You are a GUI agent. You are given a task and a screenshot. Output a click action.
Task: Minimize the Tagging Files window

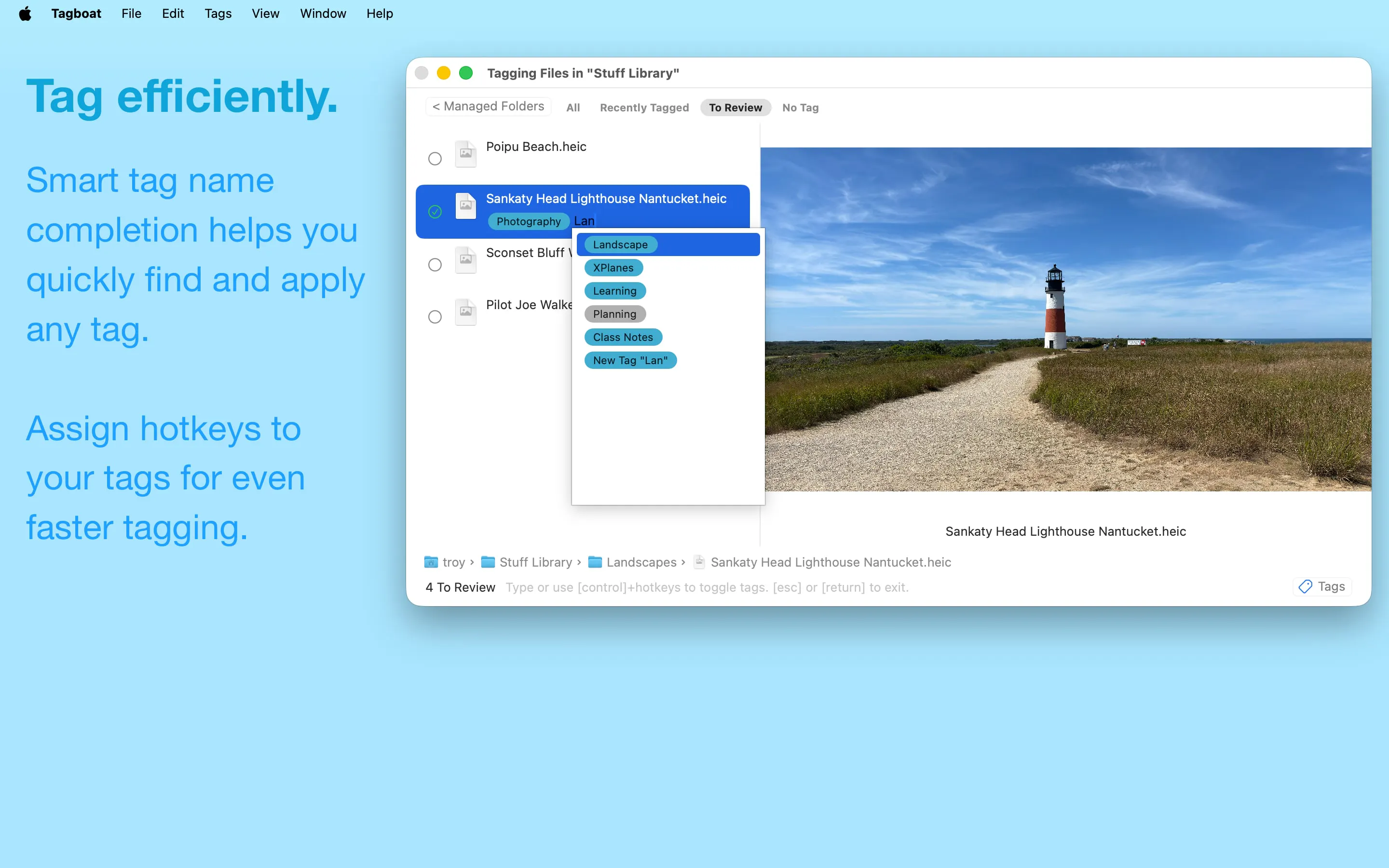pos(444,73)
